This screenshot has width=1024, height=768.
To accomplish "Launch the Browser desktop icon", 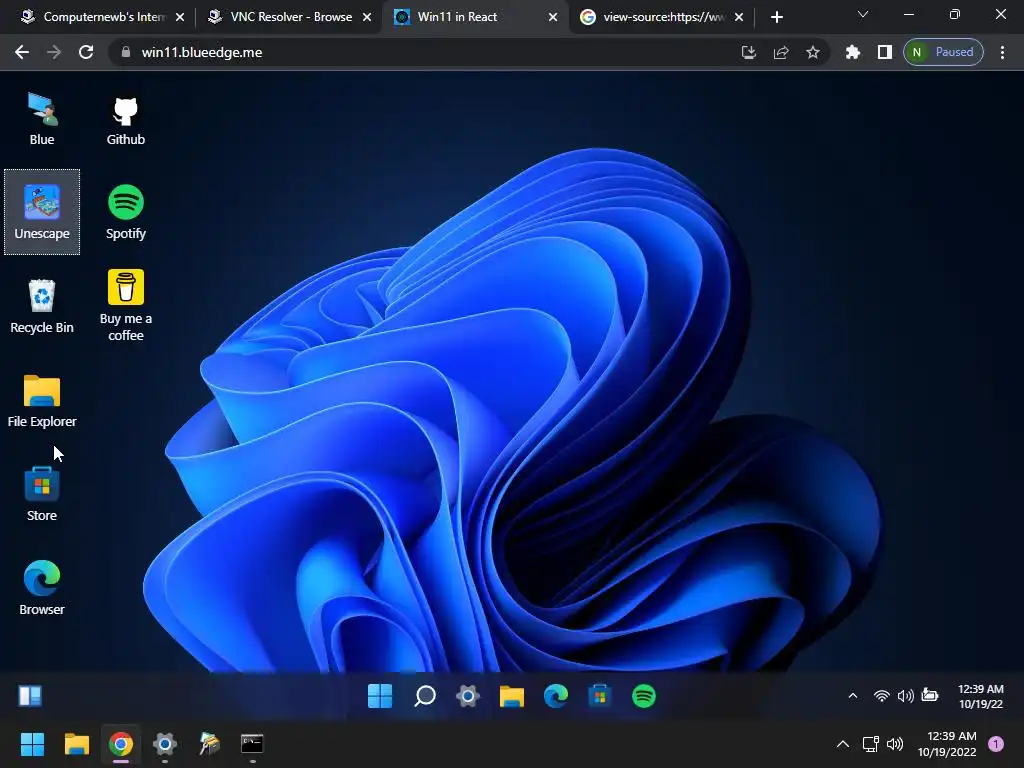I will coord(42,588).
